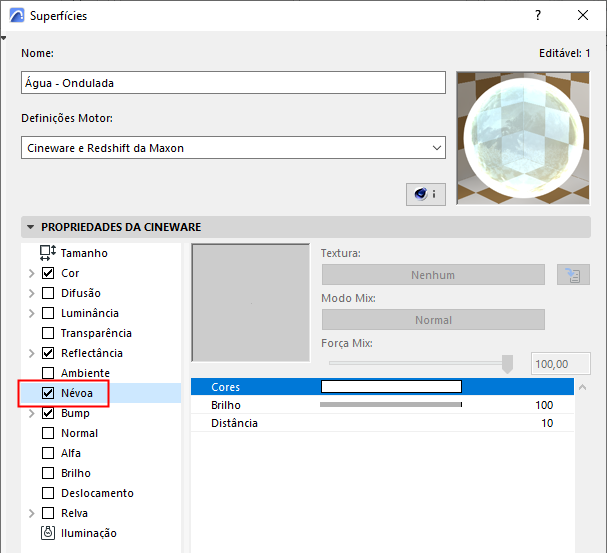Screen dimensions: 607x553
Task: Enable the Normal channel checkbox
Action: tap(48, 433)
